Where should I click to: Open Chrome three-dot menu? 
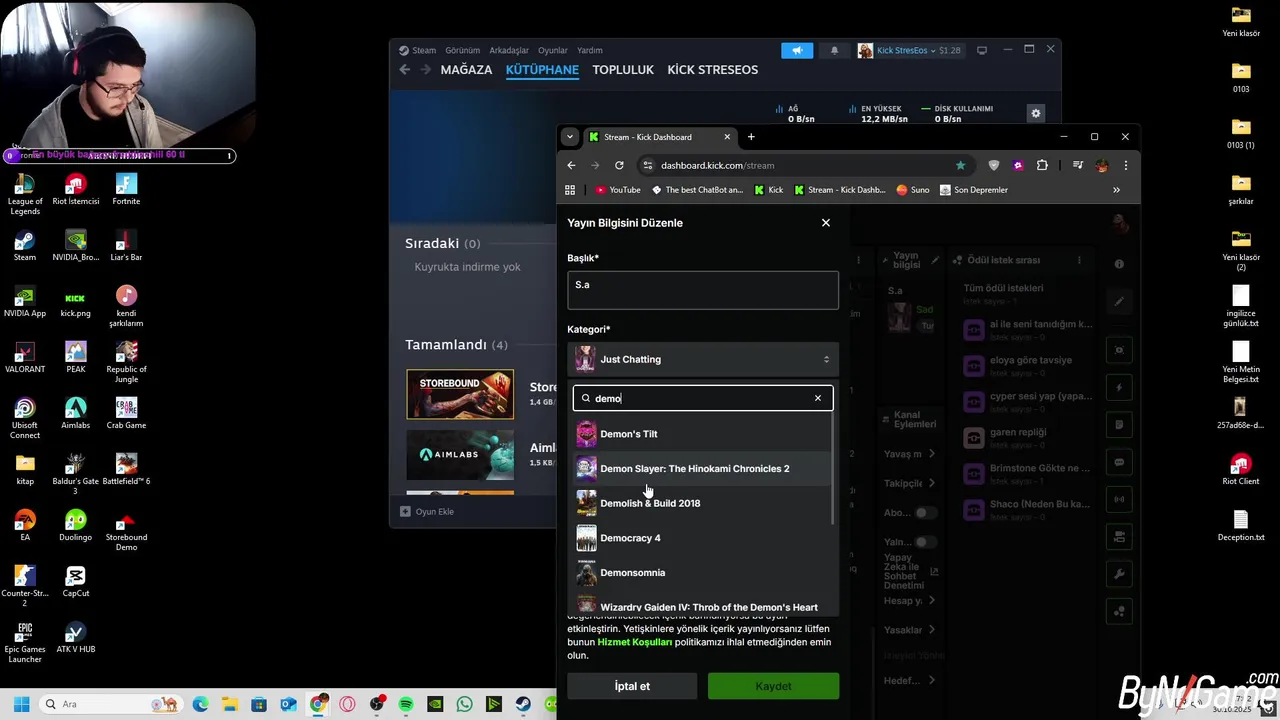[x=1125, y=165]
